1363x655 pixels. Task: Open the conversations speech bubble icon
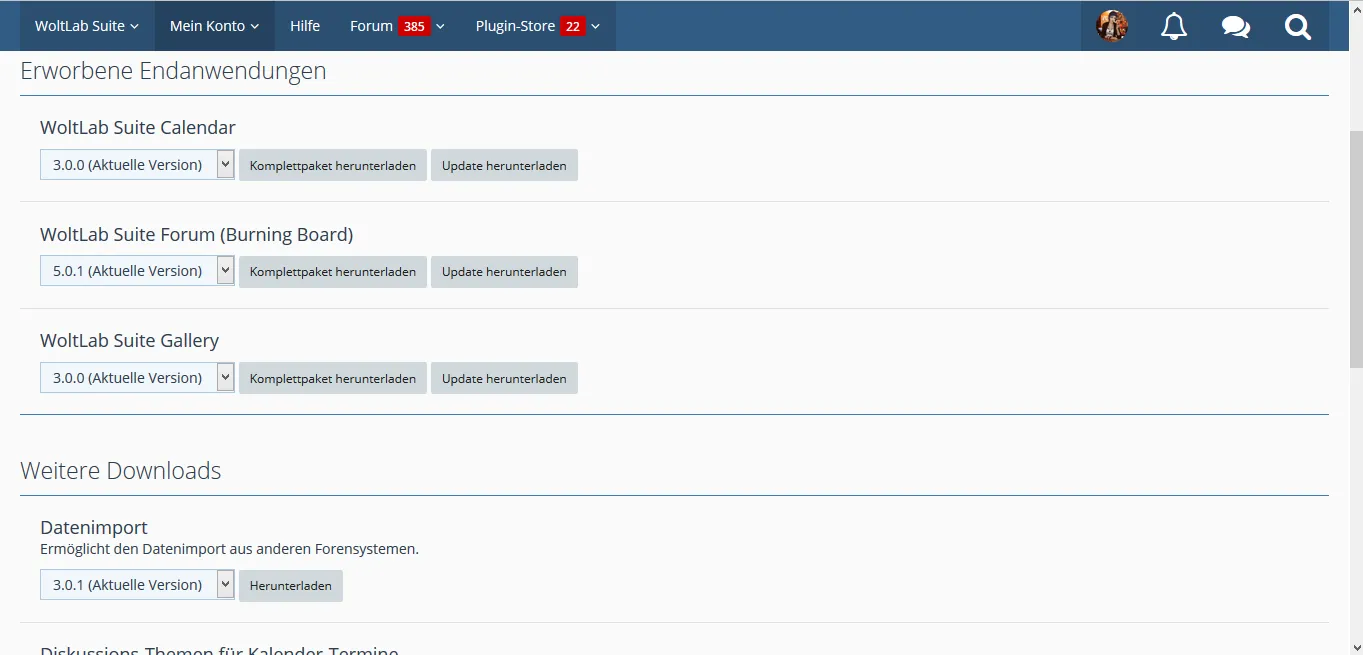tap(1236, 26)
